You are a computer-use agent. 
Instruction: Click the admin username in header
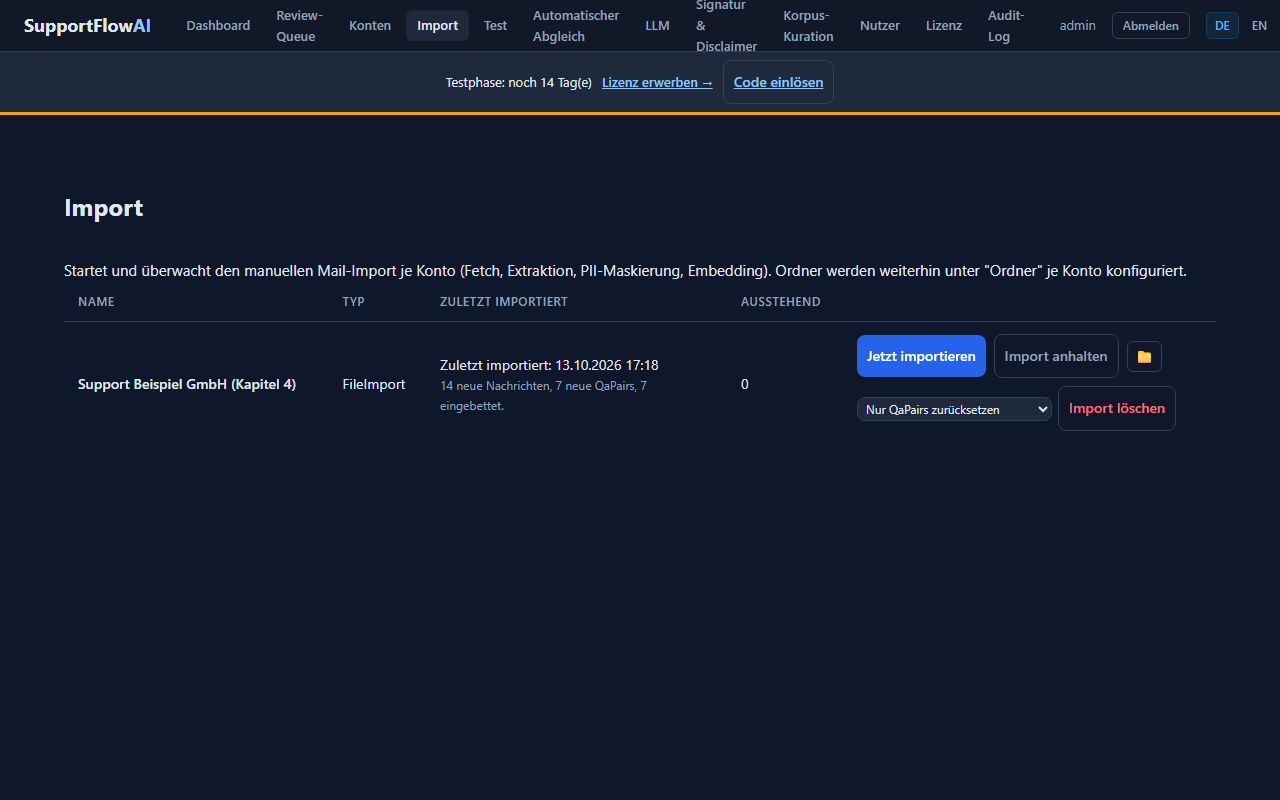tap(1078, 25)
